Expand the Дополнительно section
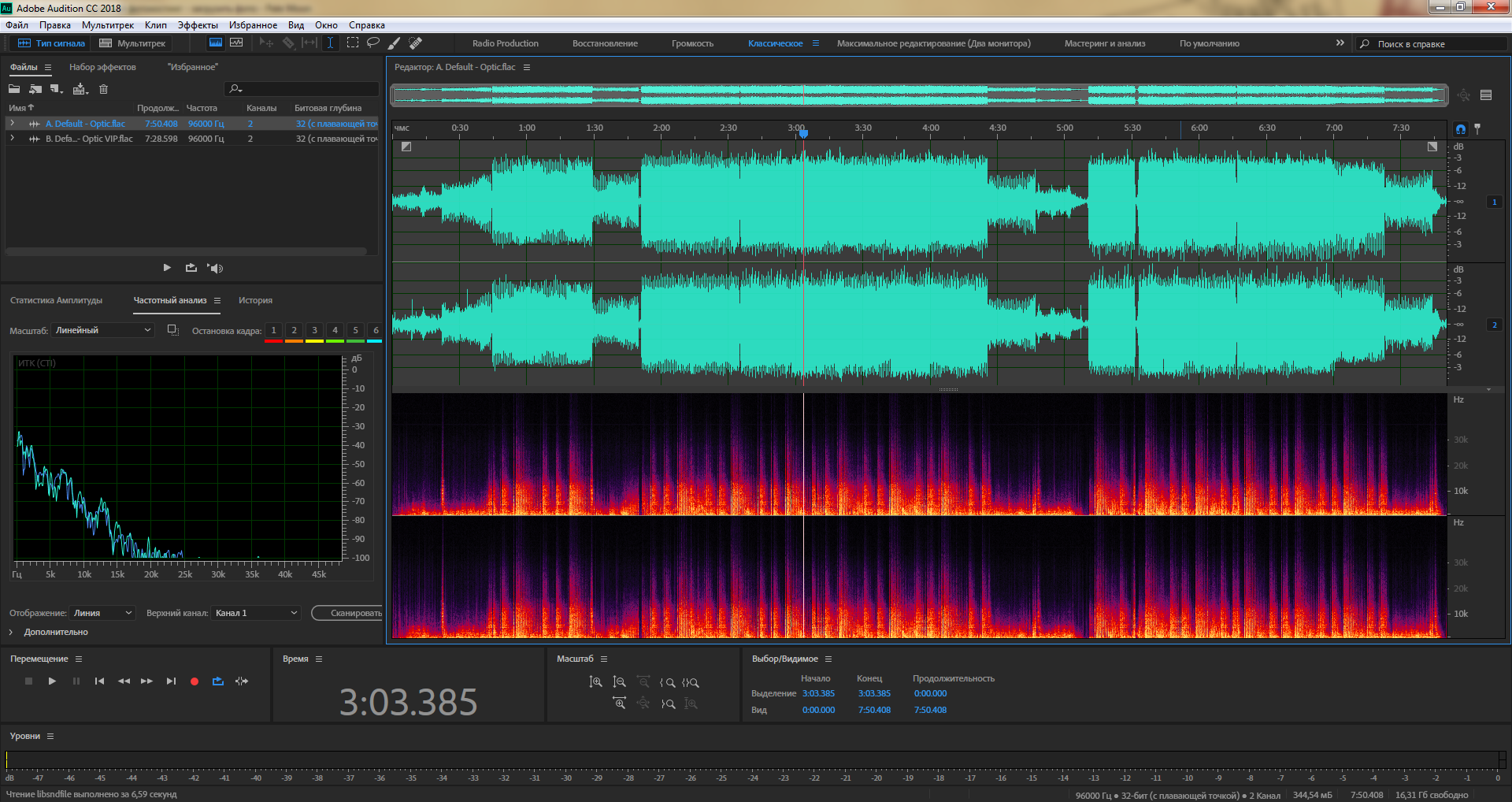The image size is (1512, 802). pyautogui.click(x=11, y=633)
